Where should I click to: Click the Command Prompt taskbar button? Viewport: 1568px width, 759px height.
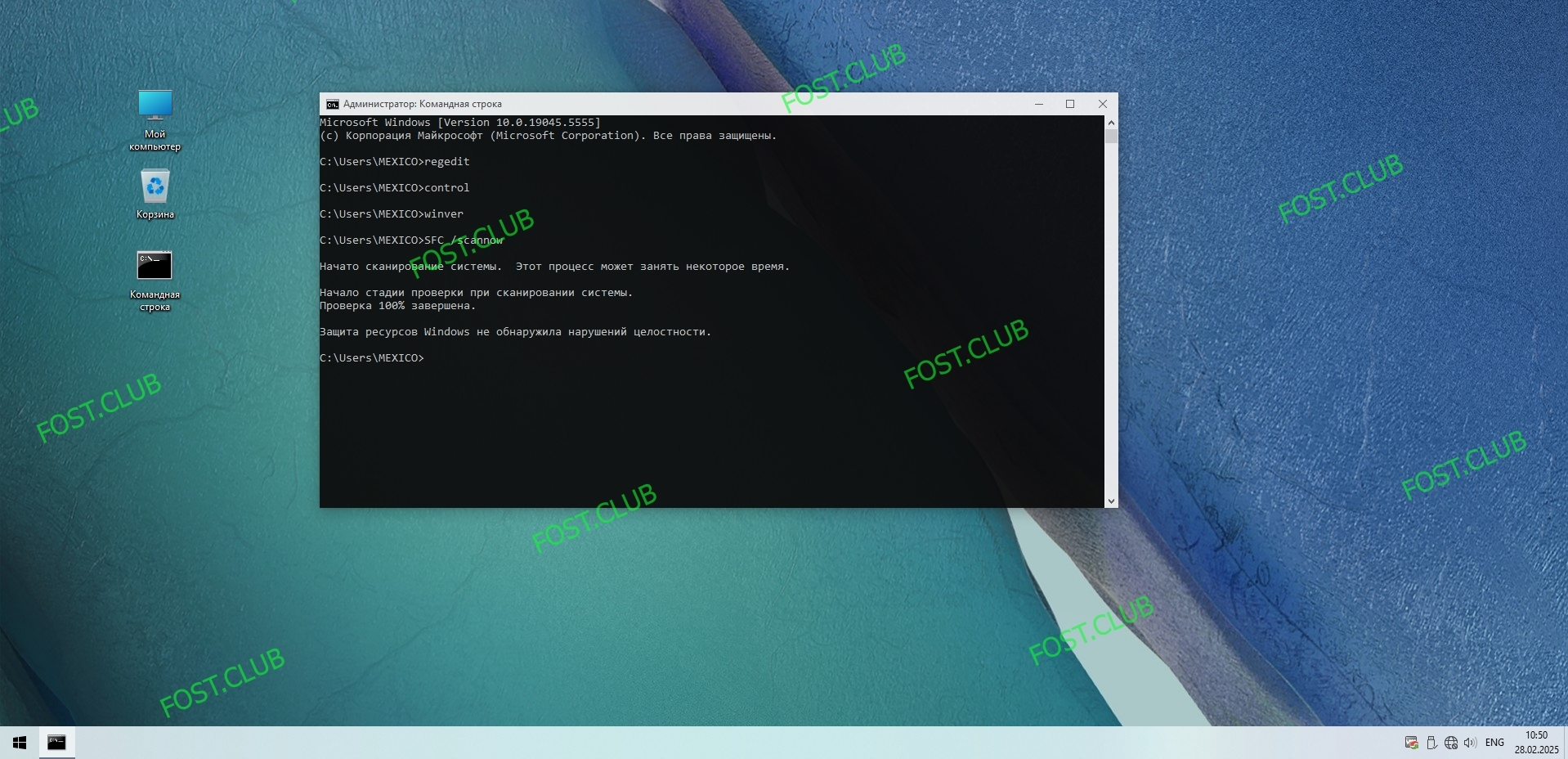pyautogui.click(x=56, y=743)
